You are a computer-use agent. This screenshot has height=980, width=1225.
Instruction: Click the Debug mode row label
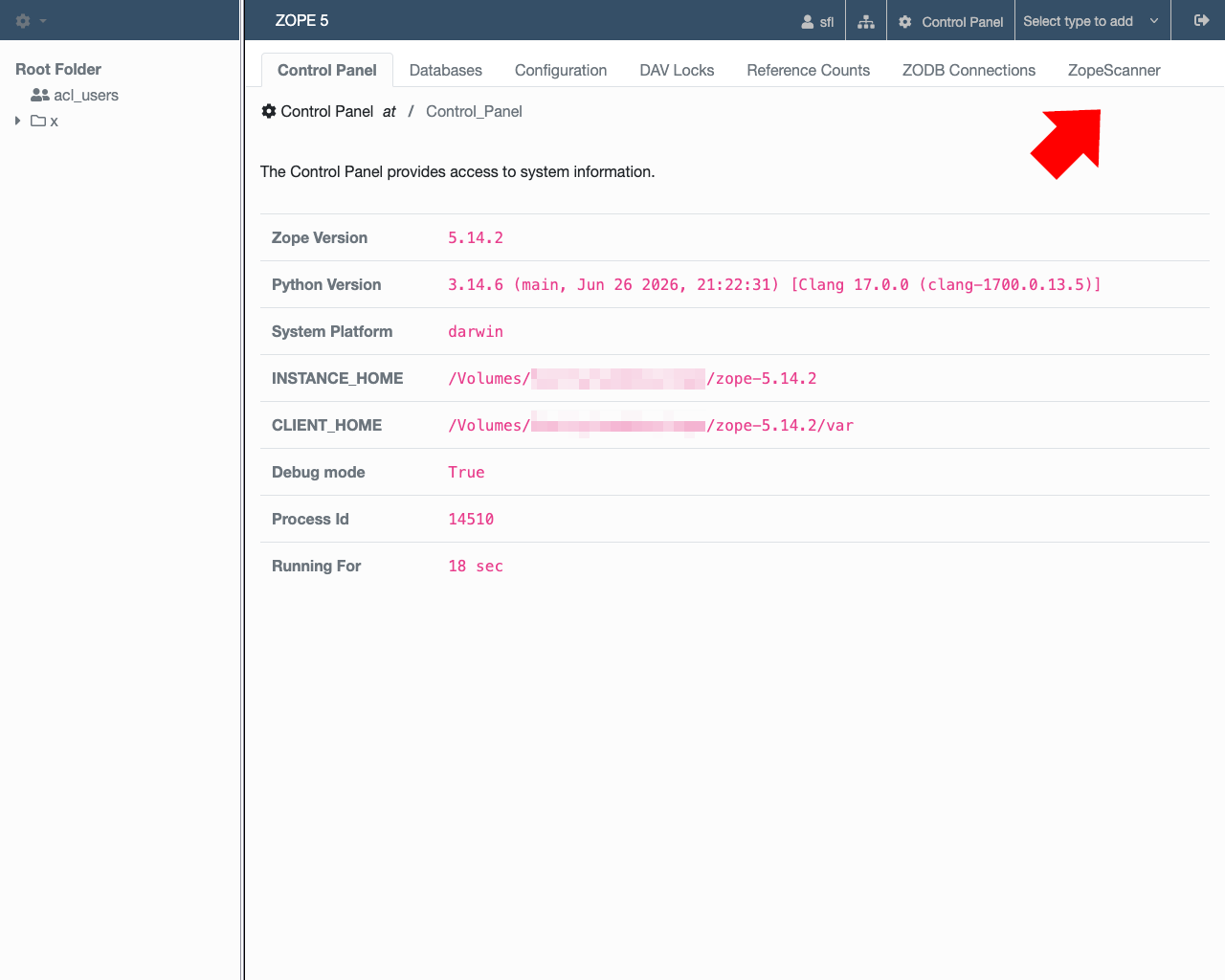tap(319, 472)
